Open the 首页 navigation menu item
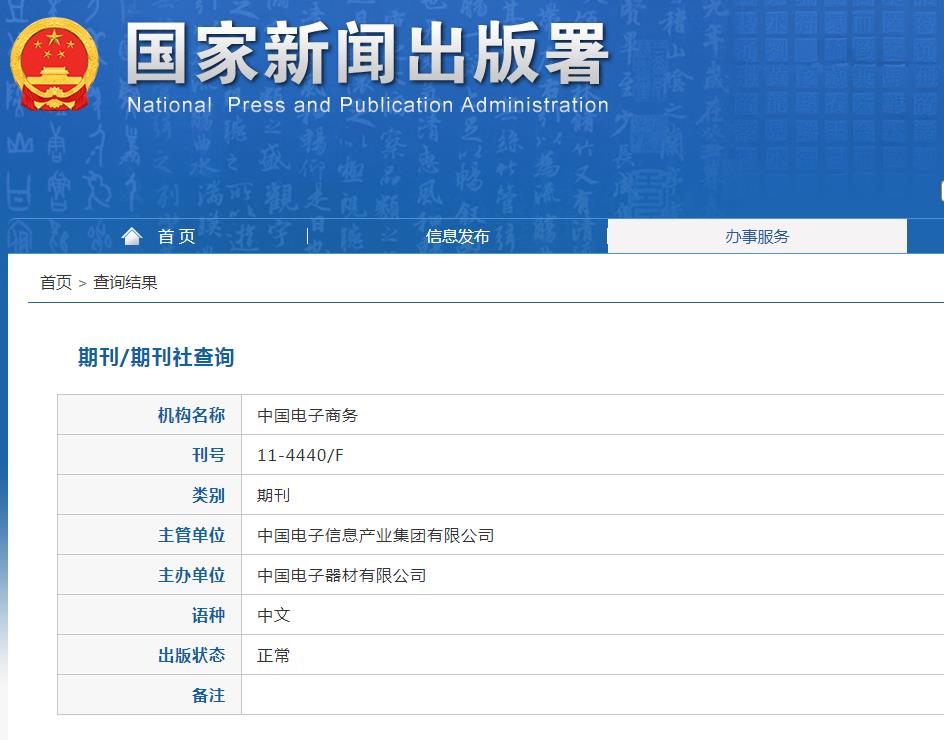 (176, 236)
